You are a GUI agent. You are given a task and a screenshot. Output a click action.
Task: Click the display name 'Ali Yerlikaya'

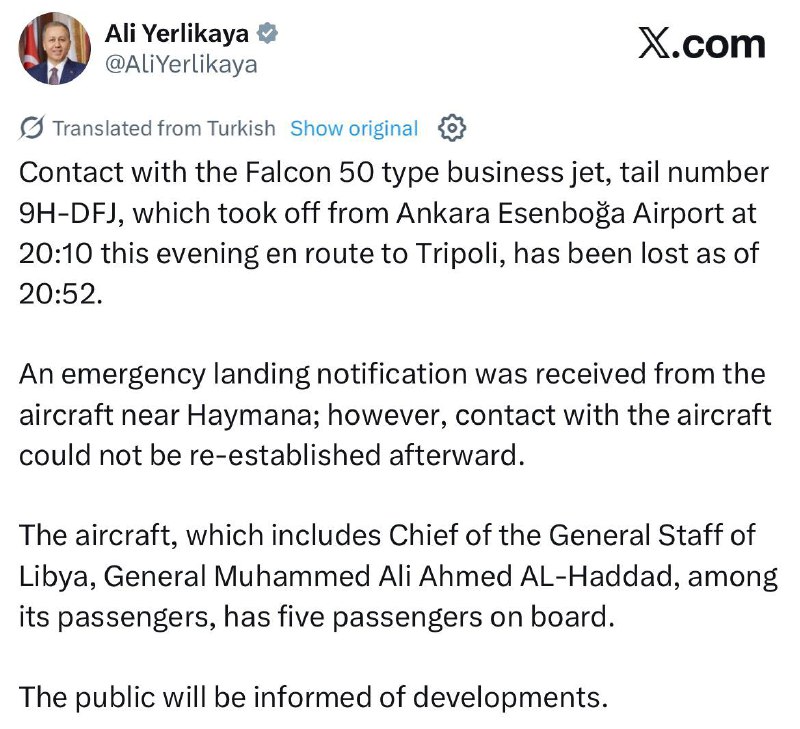click(177, 34)
